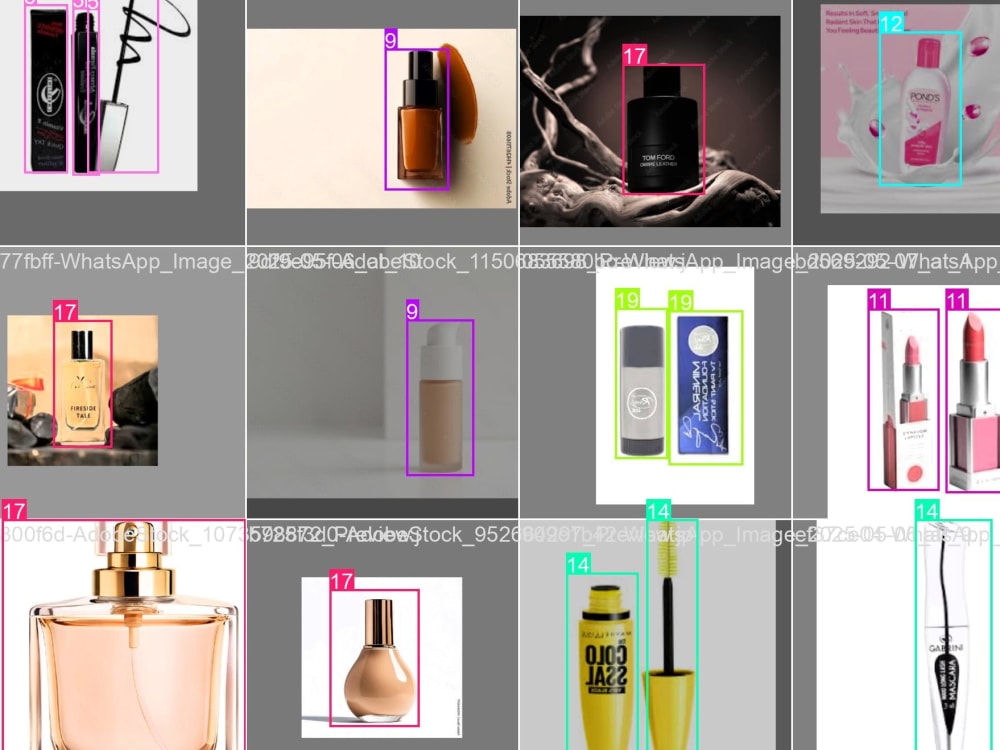Click label 9 above beige pump bottle
The image size is (1000, 750).
pyautogui.click(x=413, y=311)
